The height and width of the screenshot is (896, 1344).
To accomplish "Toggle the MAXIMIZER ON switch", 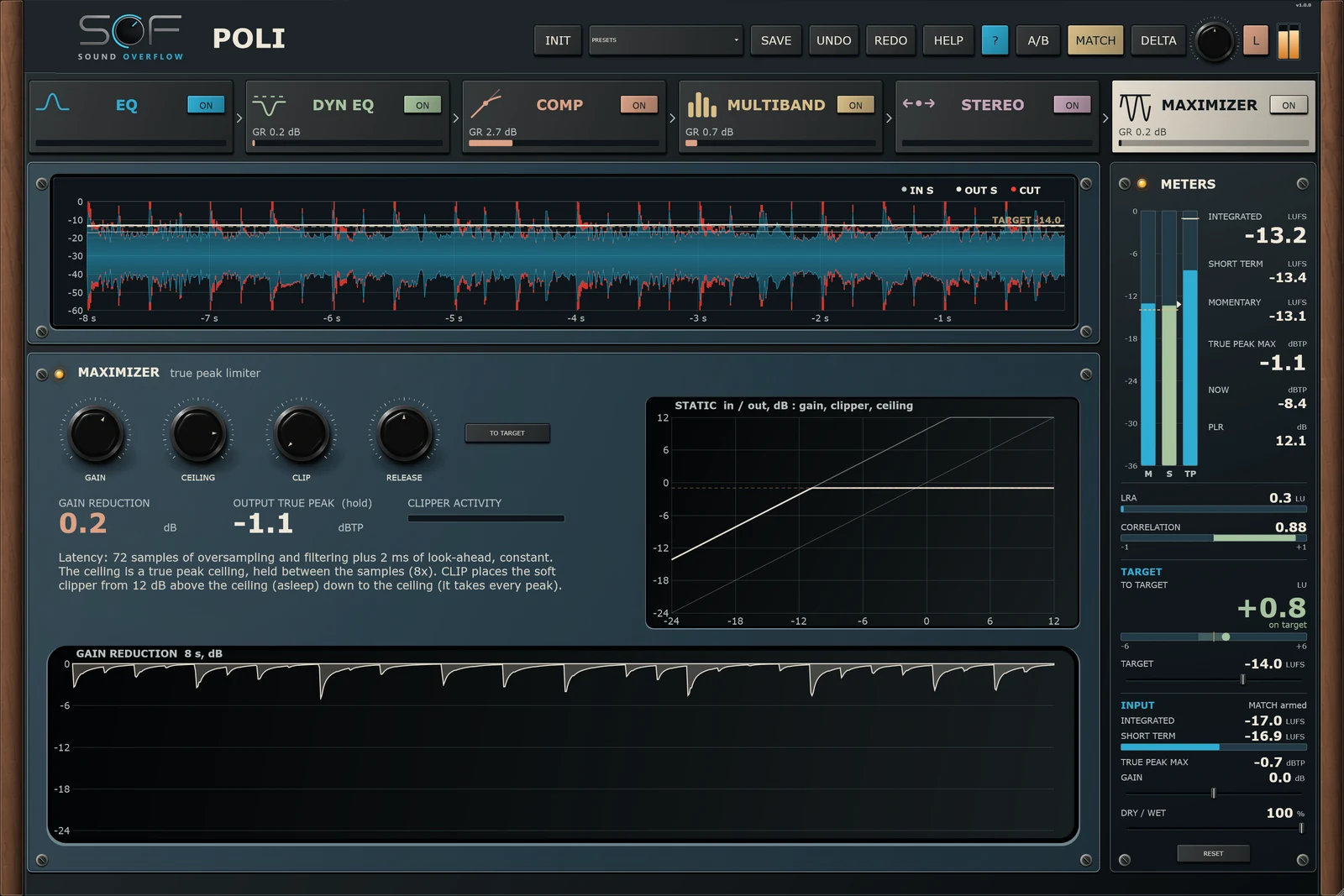I will 1289,105.
